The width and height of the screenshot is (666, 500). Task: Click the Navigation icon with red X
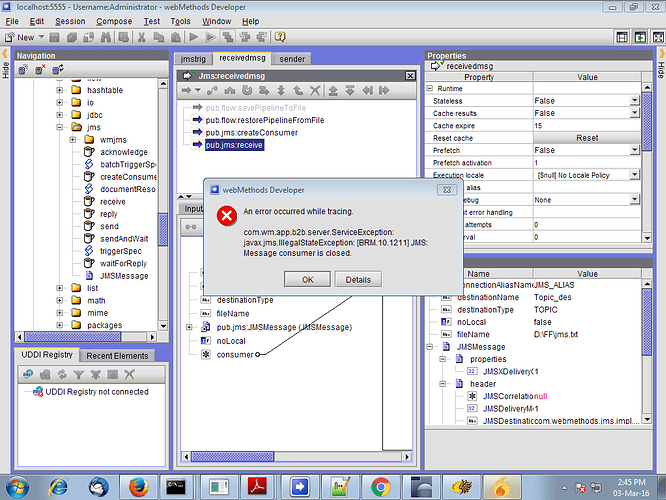pos(40,70)
